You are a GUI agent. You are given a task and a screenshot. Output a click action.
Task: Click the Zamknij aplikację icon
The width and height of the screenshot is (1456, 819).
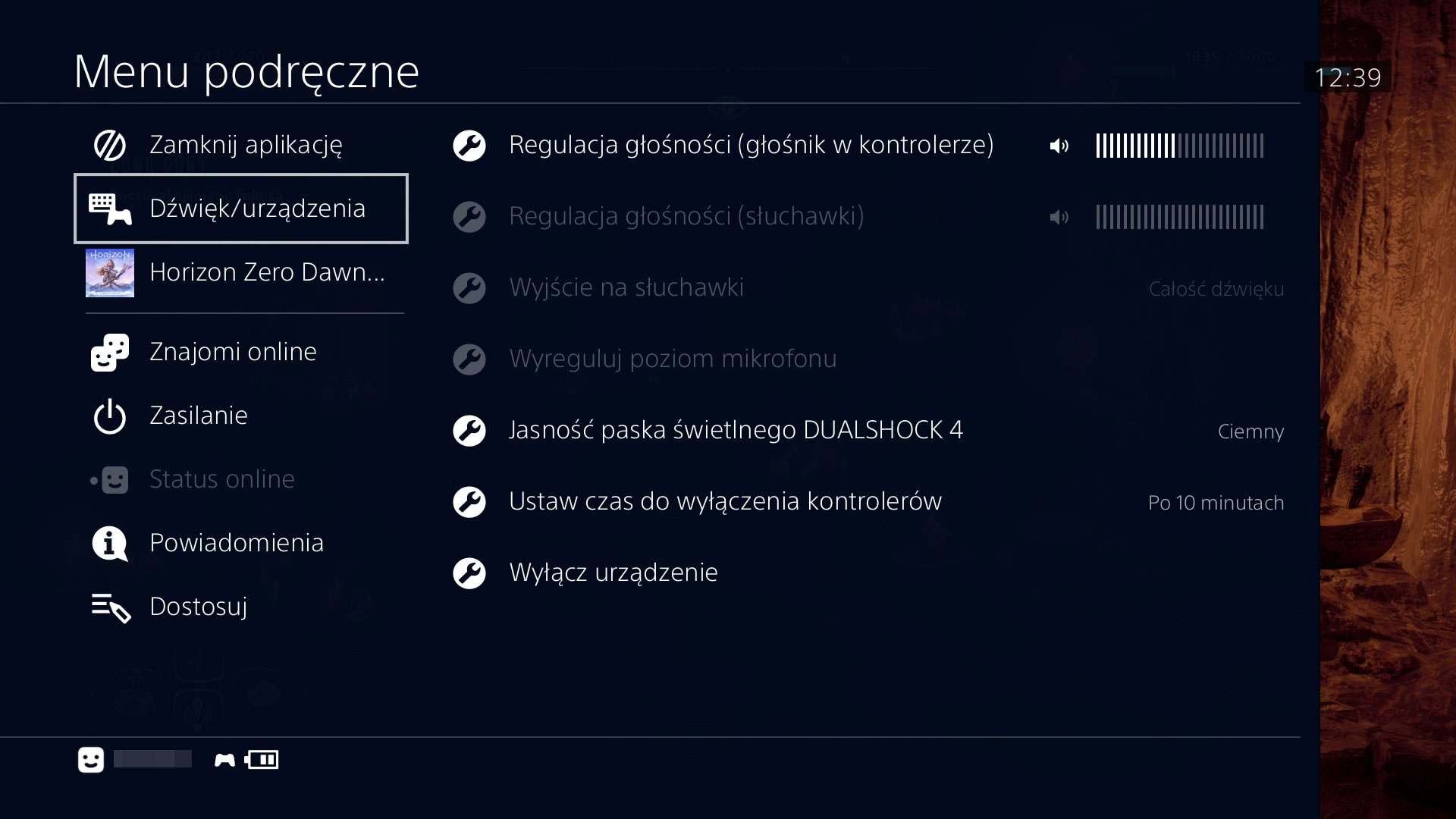pos(110,144)
